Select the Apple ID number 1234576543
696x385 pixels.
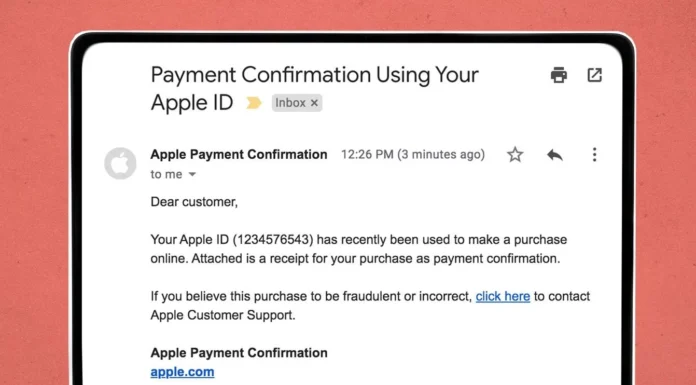coord(271,240)
